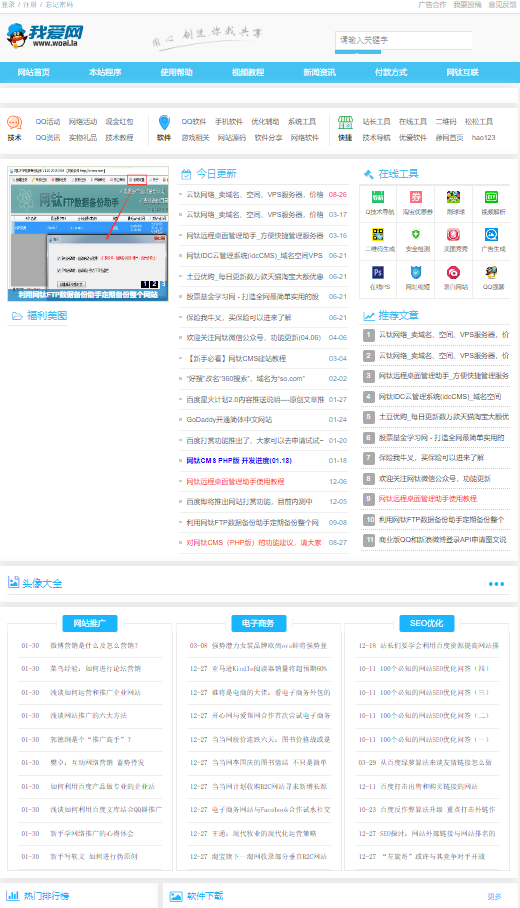
Task: Select the SEO优化 tab header
Action: 427,623
